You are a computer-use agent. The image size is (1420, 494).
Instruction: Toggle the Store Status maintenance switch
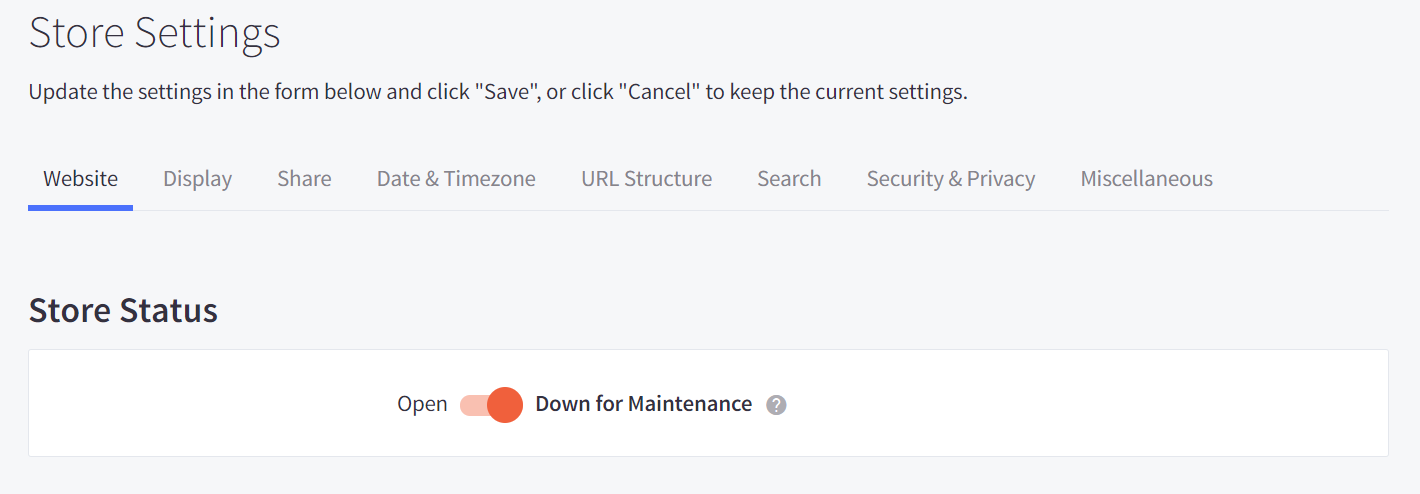click(x=491, y=405)
